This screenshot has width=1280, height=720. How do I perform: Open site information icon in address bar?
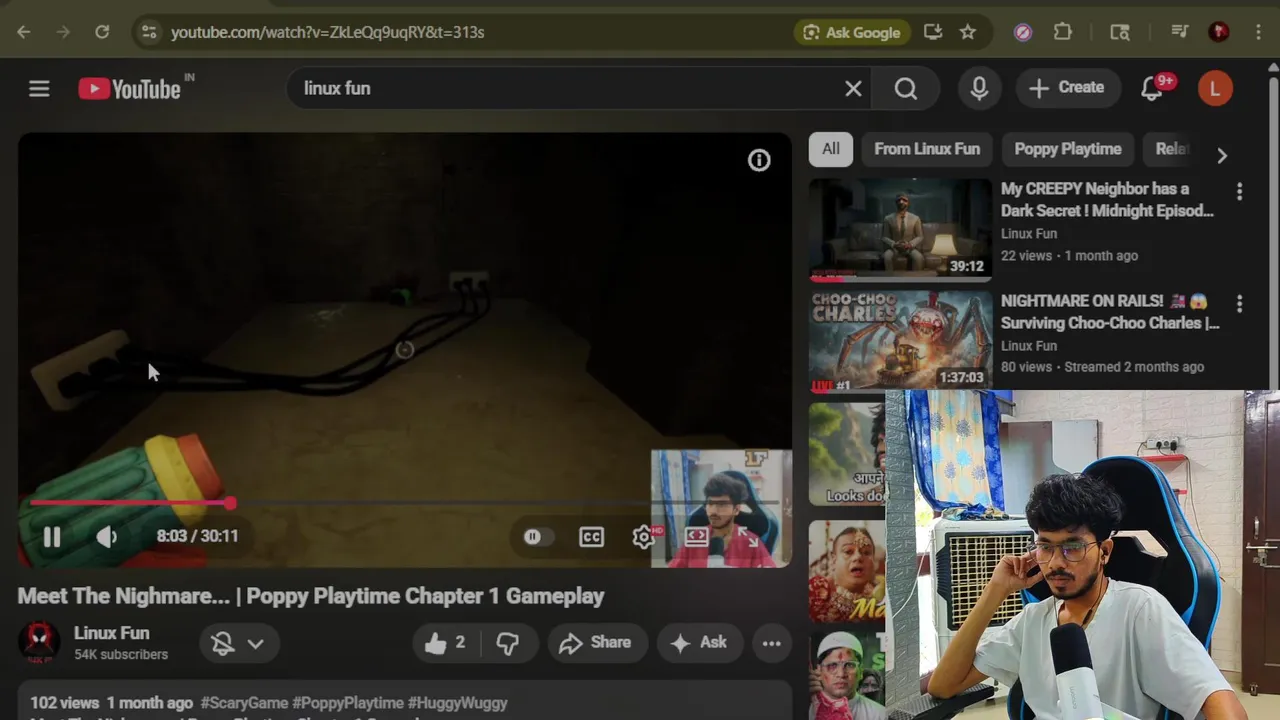(149, 32)
